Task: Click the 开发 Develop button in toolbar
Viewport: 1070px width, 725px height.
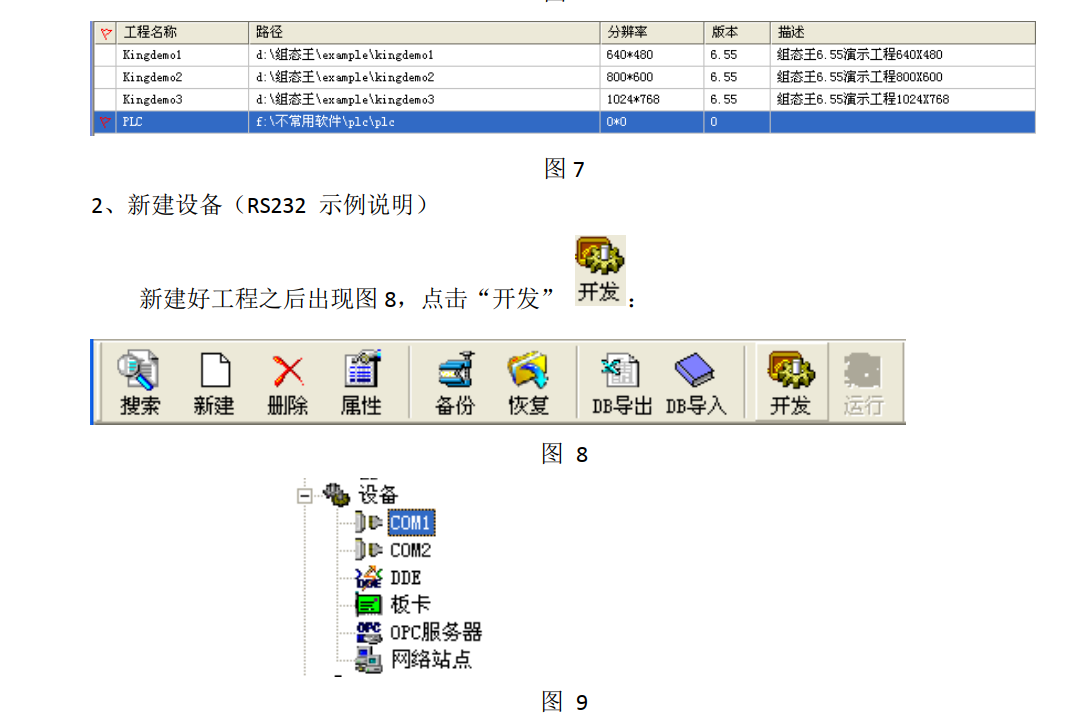Action: (790, 383)
